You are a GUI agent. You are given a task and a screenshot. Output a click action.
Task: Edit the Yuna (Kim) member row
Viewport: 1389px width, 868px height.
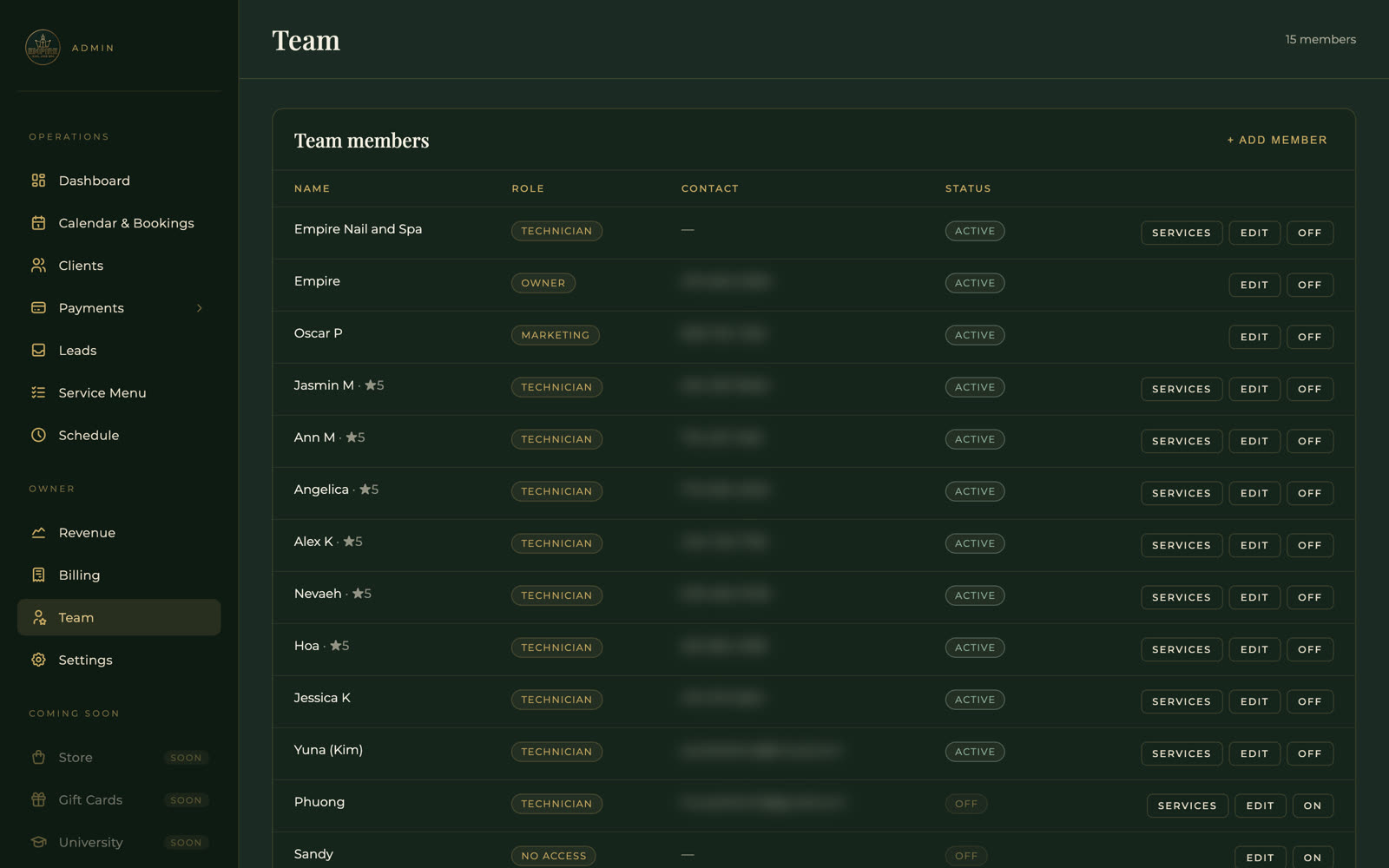pos(1254,753)
